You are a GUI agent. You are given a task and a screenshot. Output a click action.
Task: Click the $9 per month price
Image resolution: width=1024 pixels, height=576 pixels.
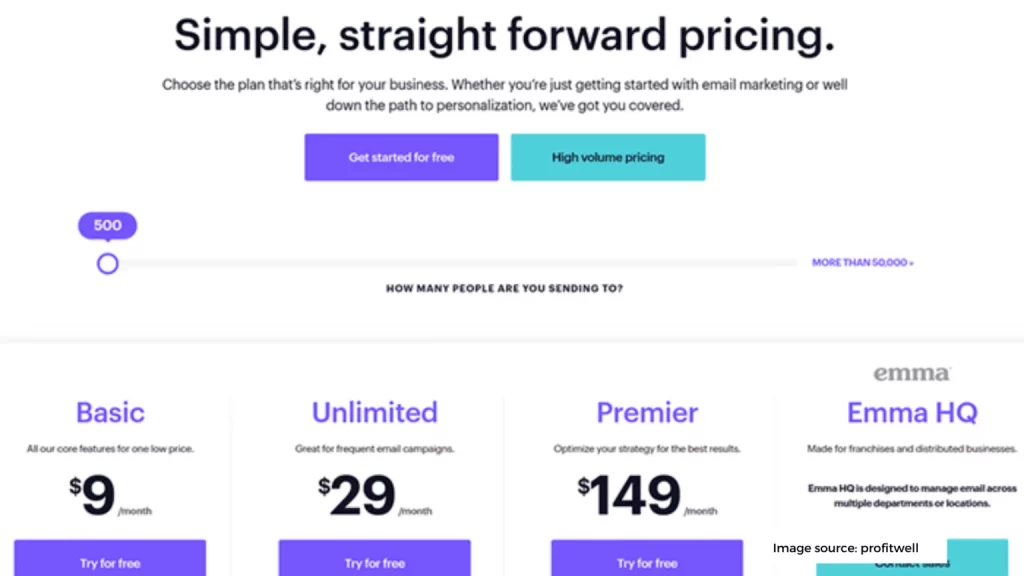tap(110, 496)
